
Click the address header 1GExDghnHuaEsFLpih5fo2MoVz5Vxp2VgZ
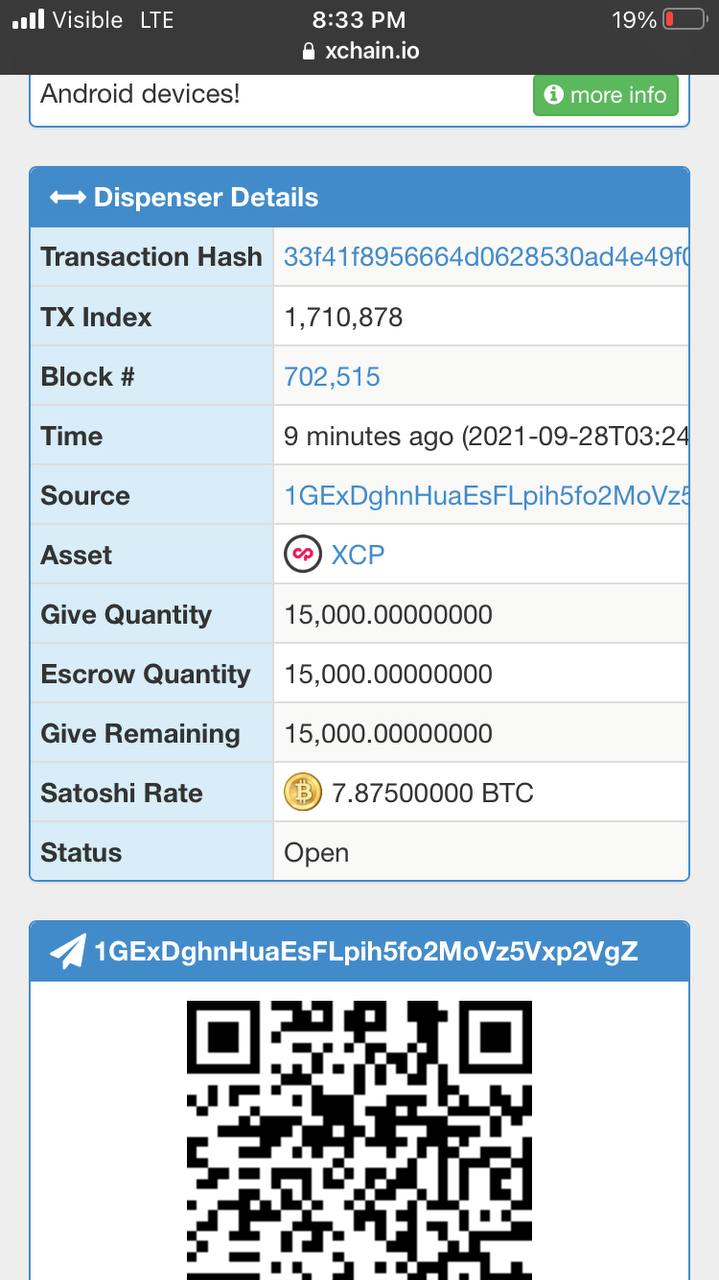[x=365, y=951]
